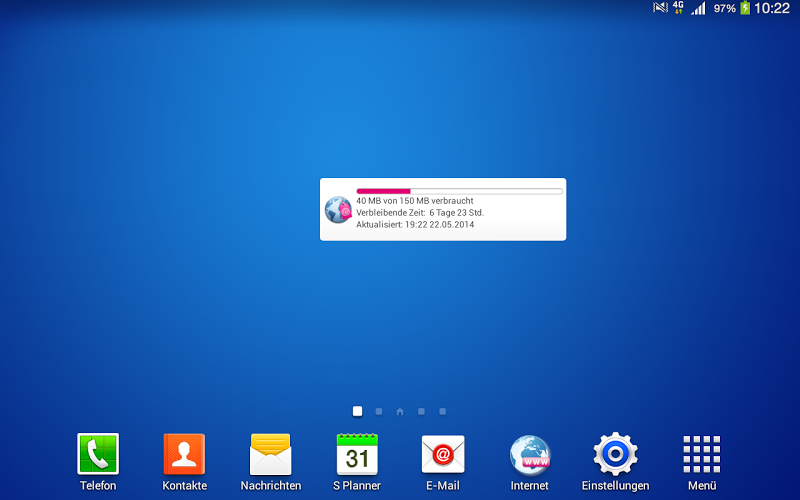The image size is (800, 500).
Task: Jump to the home page indicator
Action: tap(400, 411)
